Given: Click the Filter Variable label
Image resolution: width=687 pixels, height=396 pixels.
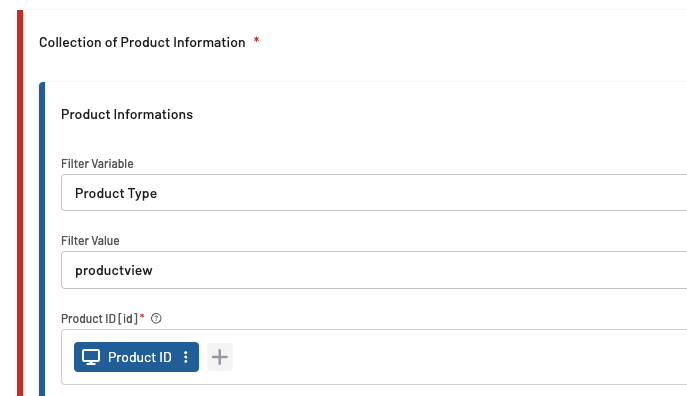Looking at the screenshot, I should point(97,164).
